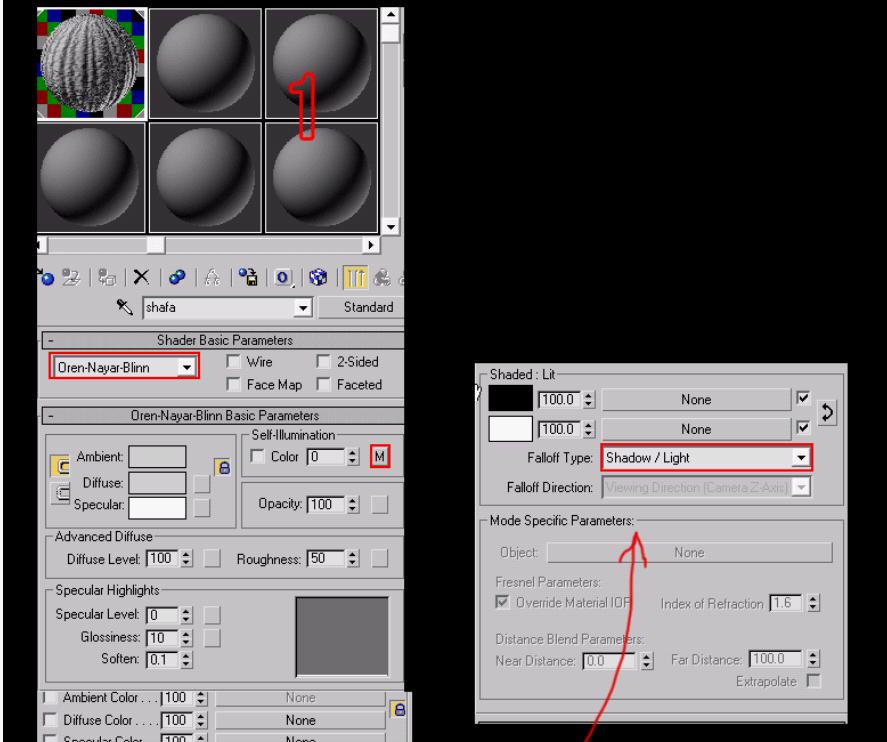Click the Opacity value spinner

[352, 504]
